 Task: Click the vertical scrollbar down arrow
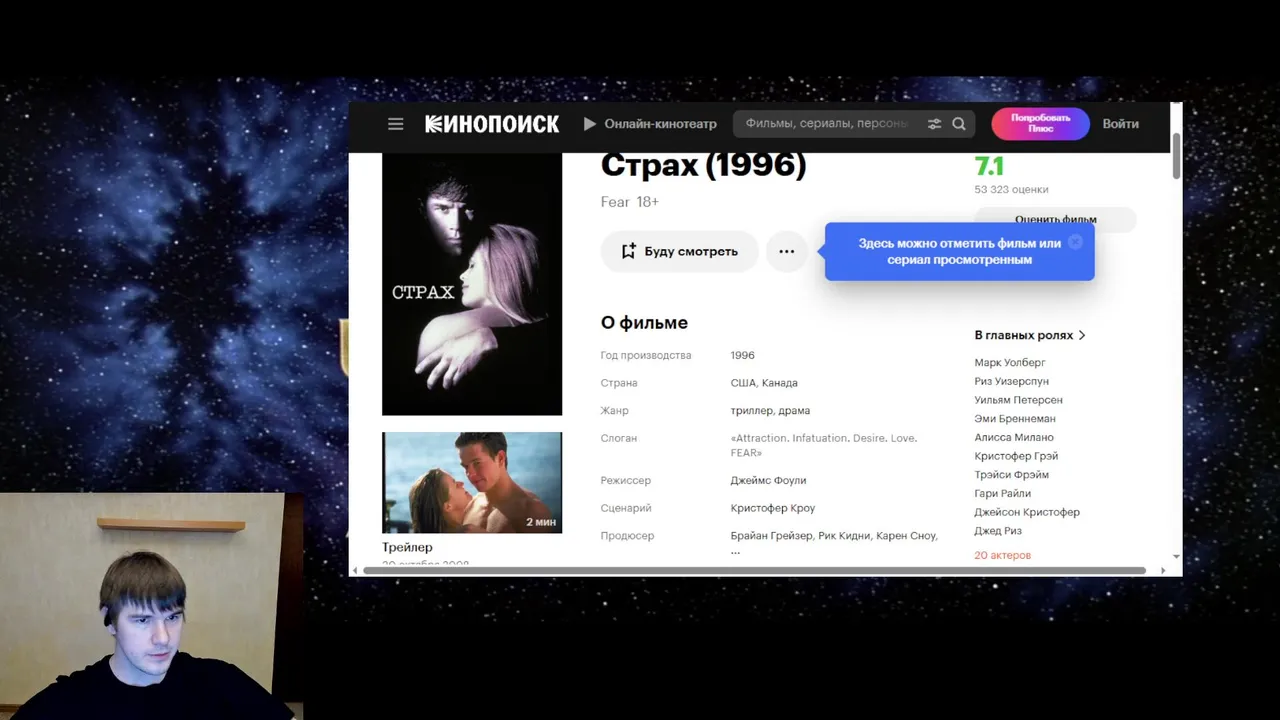pyautogui.click(x=1176, y=556)
